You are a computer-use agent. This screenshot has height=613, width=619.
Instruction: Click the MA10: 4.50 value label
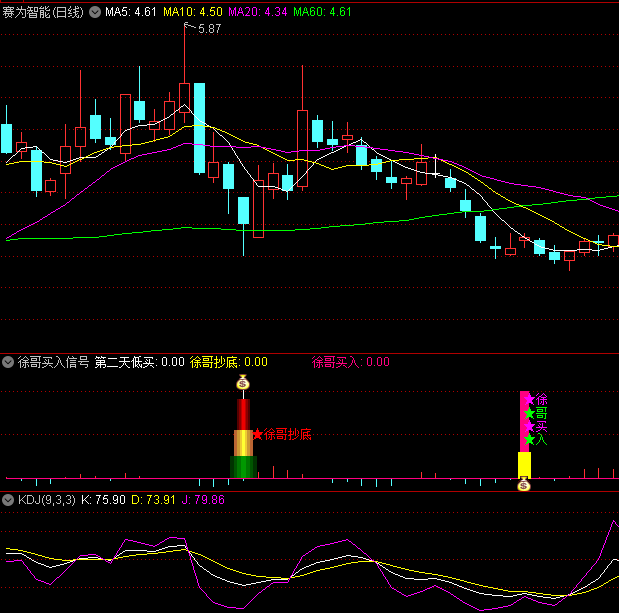(x=193, y=12)
